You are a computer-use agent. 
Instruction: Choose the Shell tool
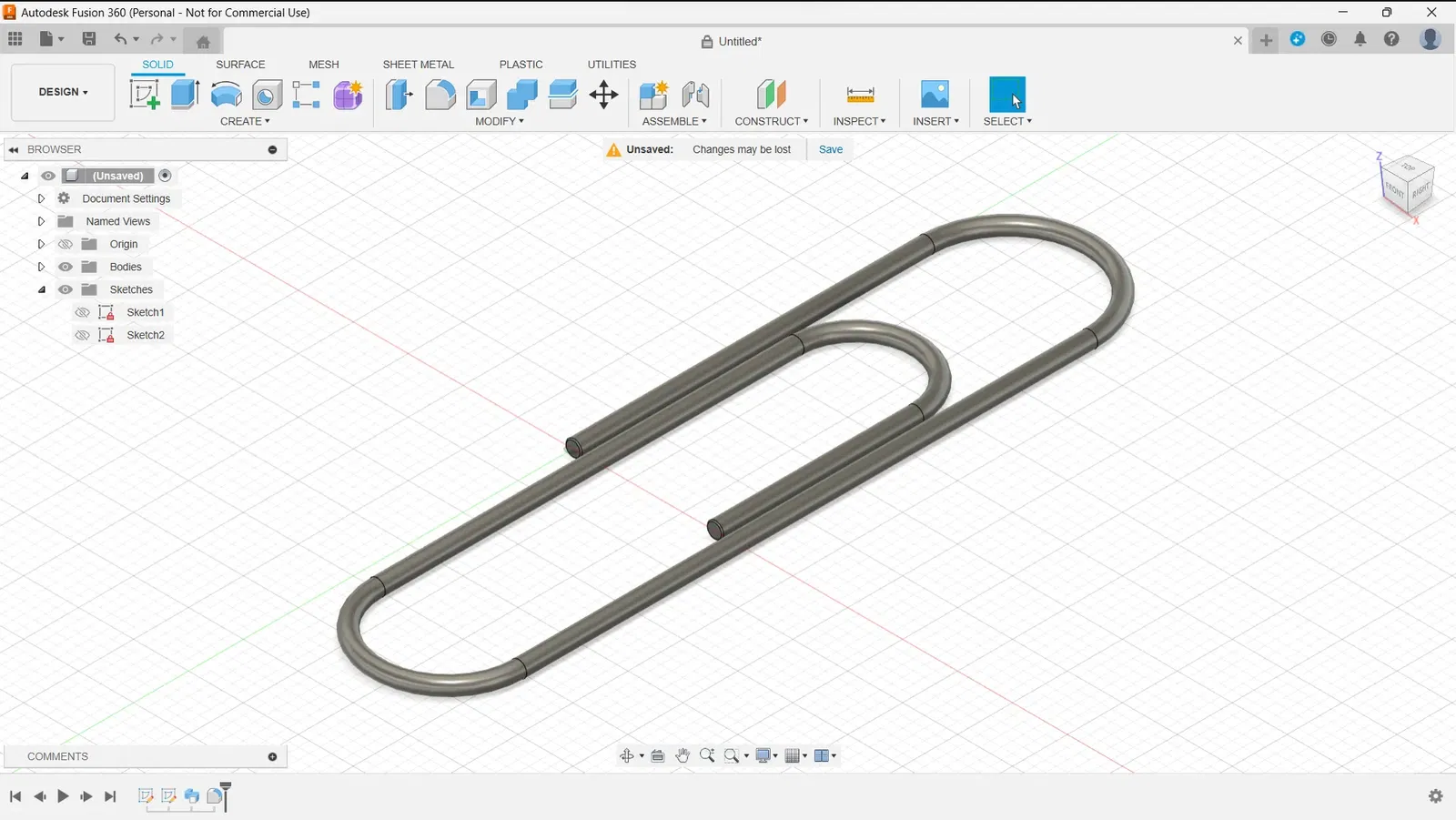481,95
